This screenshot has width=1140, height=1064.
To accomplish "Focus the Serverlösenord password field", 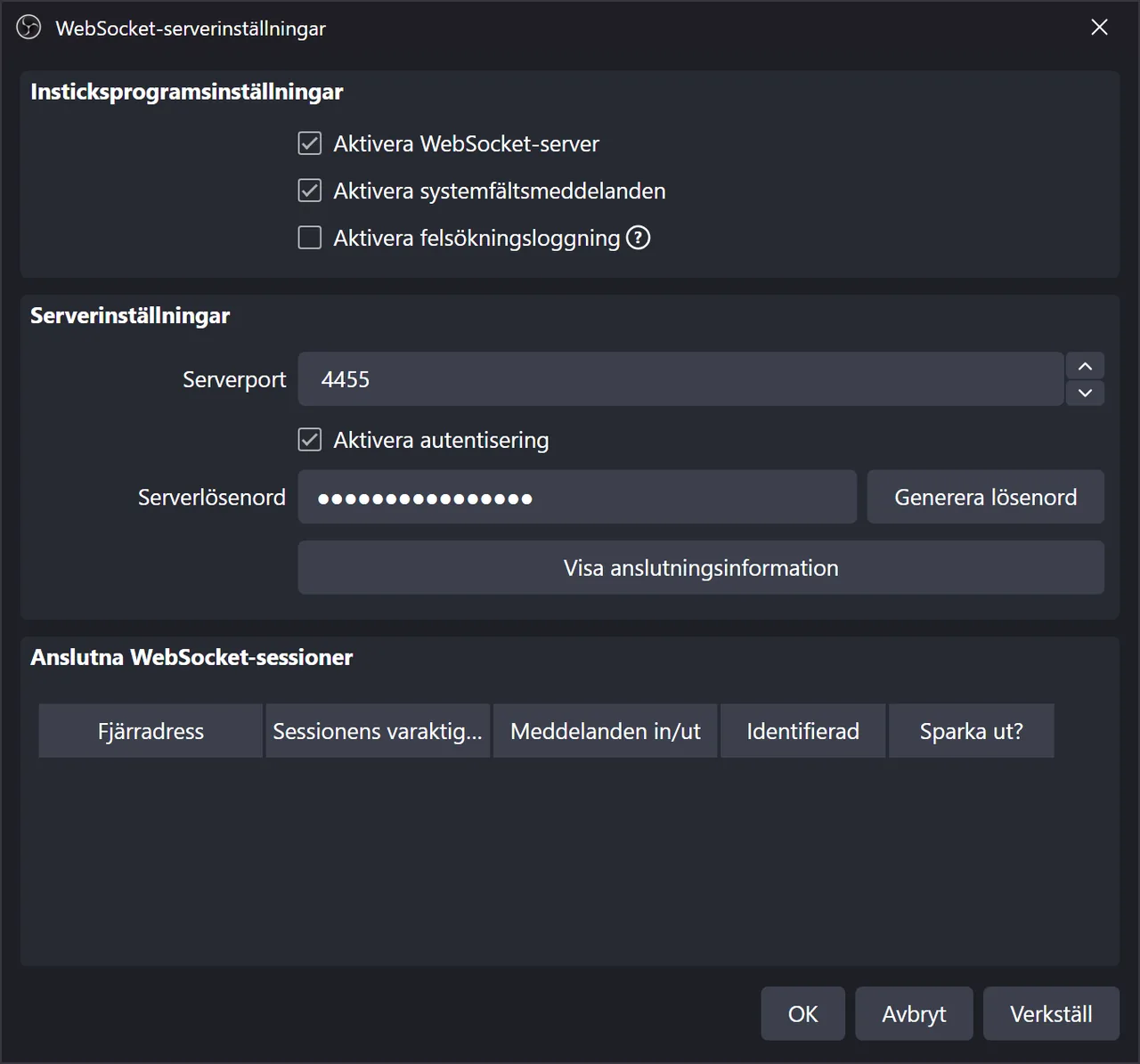I will (577, 497).
